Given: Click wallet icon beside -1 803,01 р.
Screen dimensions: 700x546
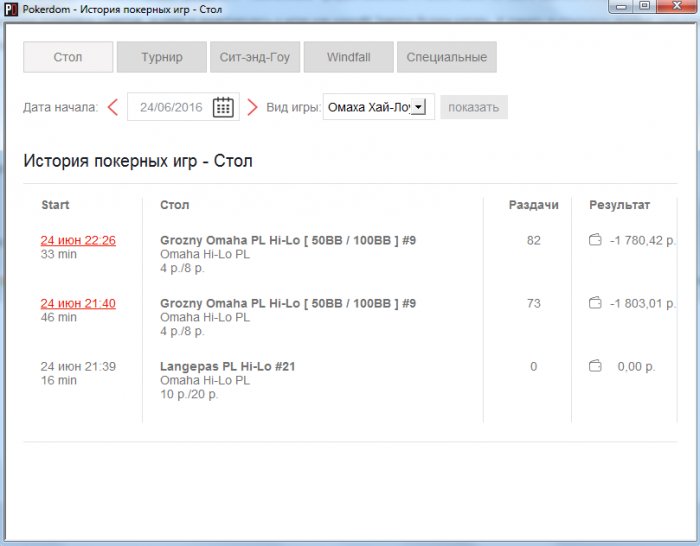Looking at the screenshot, I should pyautogui.click(x=595, y=303).
